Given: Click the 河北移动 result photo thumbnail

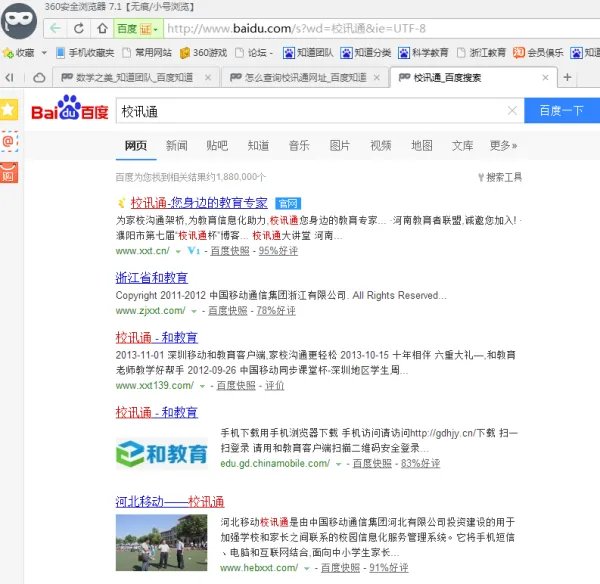Looking at the screenshot, I should coord(161,543).
